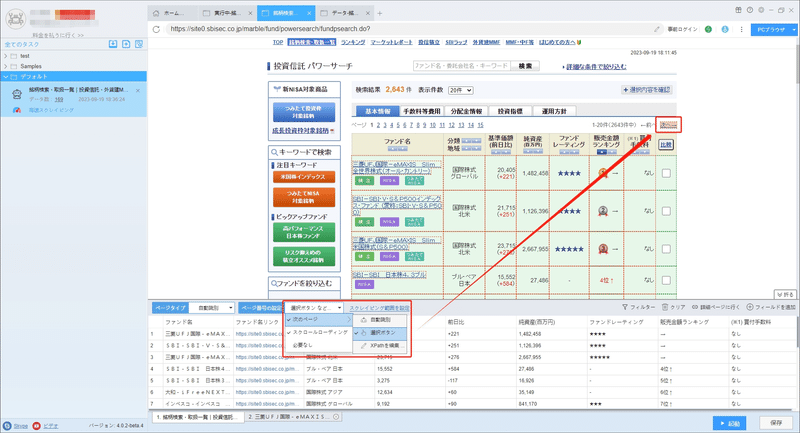800x433 pixels.
Task: Click the red video icon at bottom left
Action: (37, 426)
